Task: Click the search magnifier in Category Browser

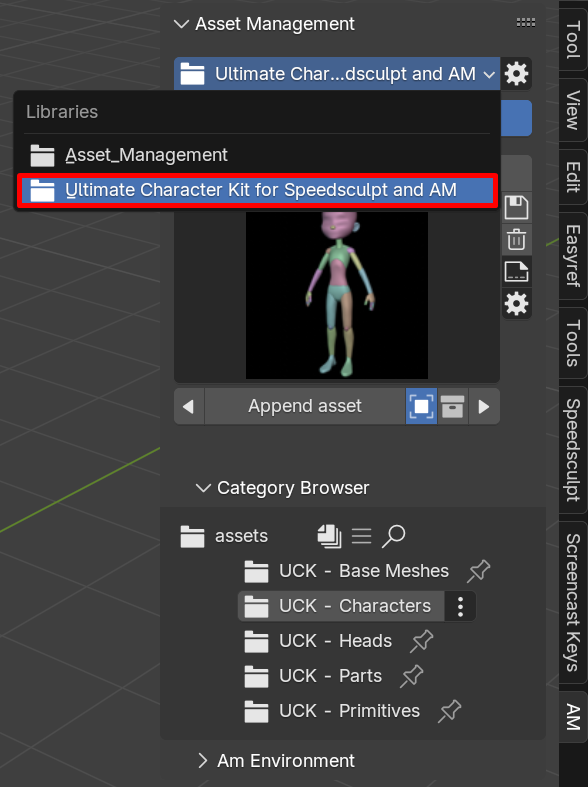Action: coord(393,536)
